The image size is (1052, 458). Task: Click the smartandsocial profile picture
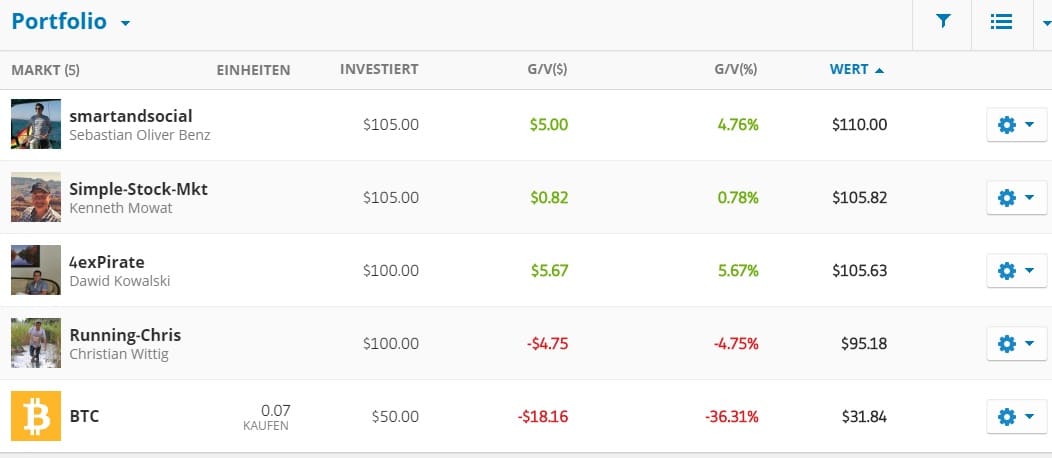pos(36,124)
